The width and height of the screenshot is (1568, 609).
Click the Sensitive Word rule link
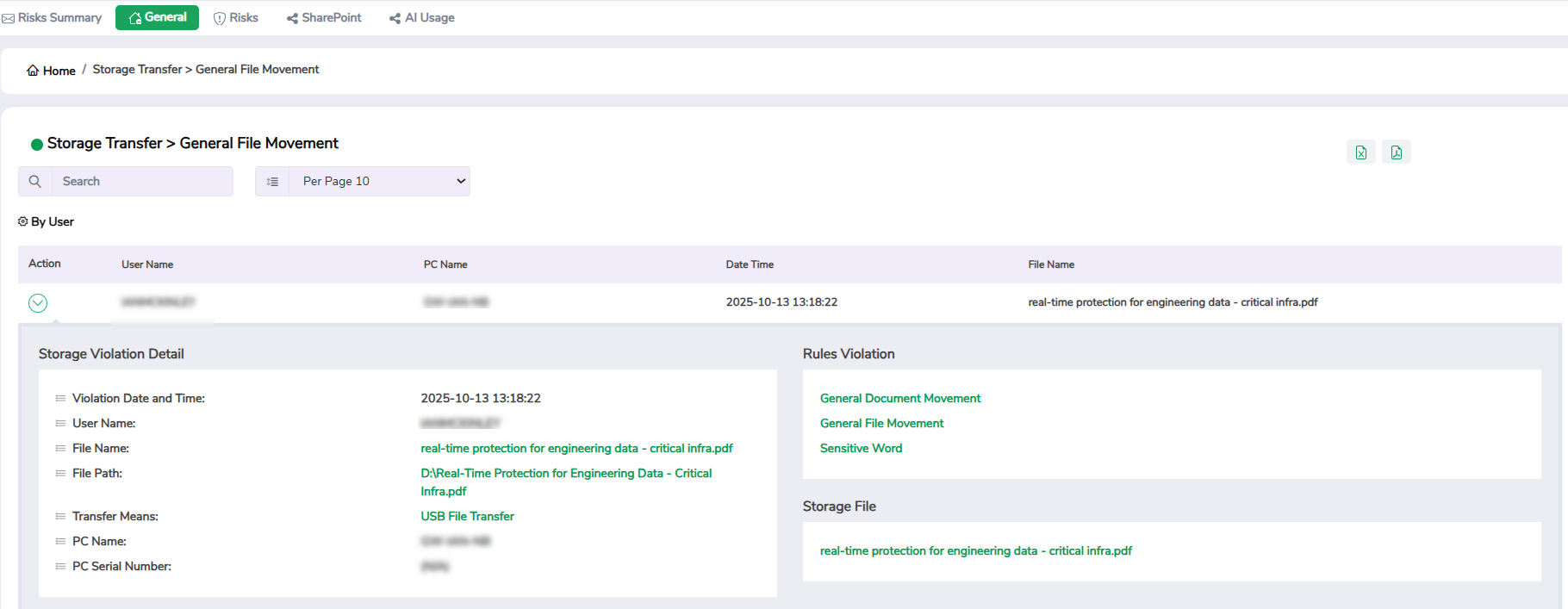pos(861,448)
